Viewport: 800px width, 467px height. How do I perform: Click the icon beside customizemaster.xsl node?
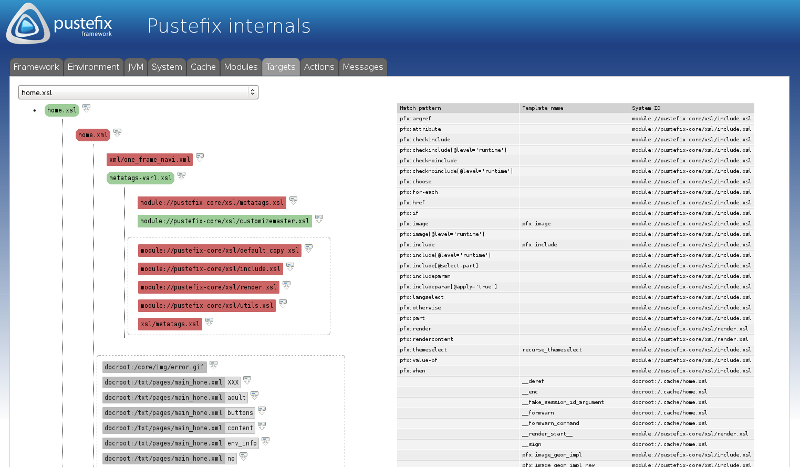[319, 218]
